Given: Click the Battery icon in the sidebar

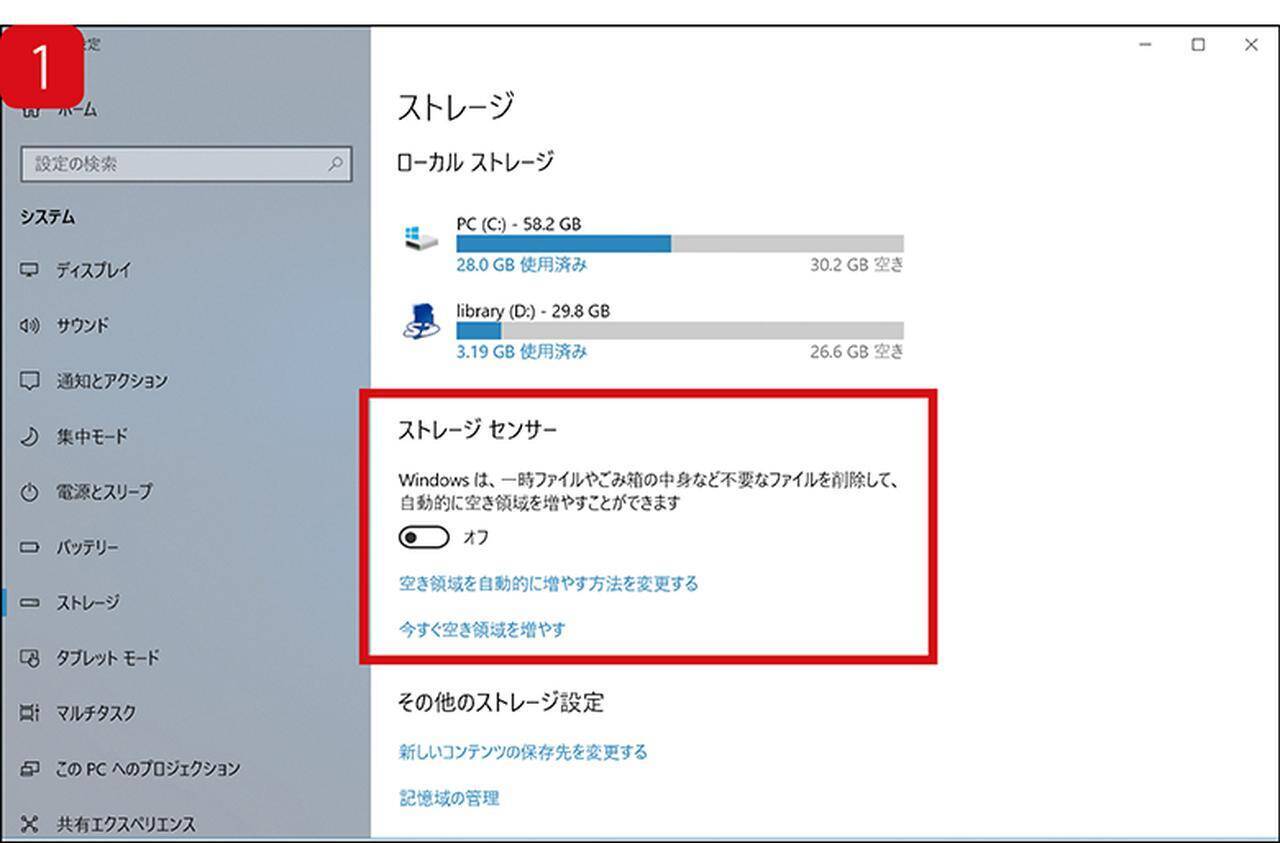Looking at the screenshot, I should click(29, 548).
